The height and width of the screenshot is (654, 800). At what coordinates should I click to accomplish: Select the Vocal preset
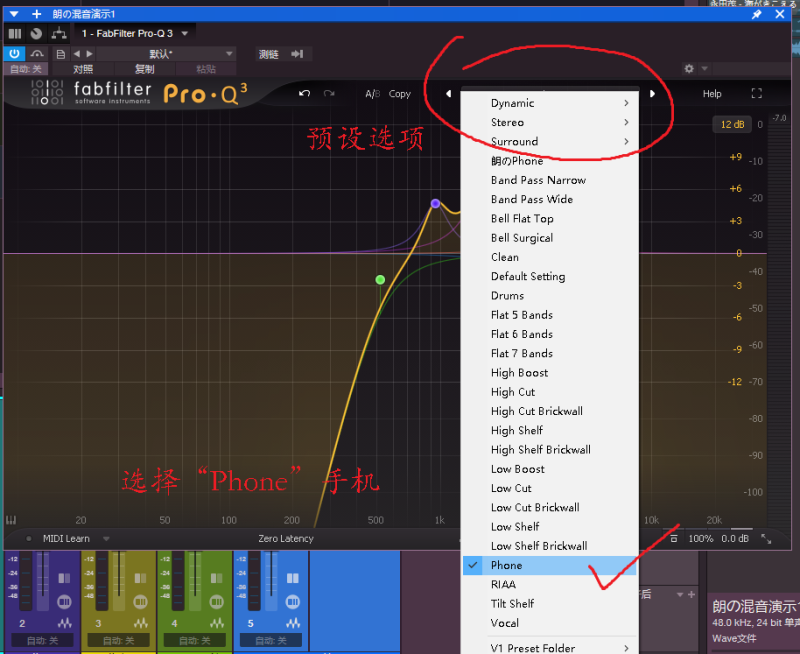point(505,623)
